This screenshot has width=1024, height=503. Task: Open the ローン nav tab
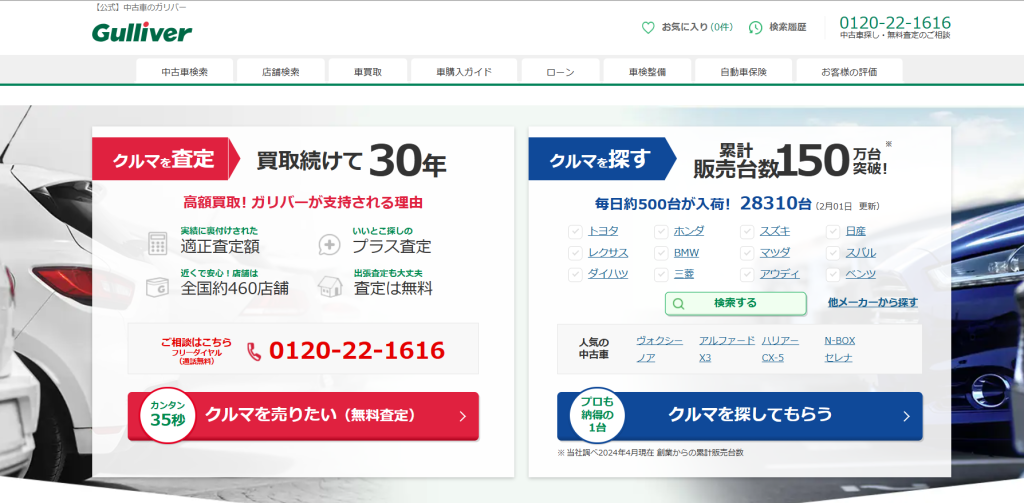click(x=560, y=71)
